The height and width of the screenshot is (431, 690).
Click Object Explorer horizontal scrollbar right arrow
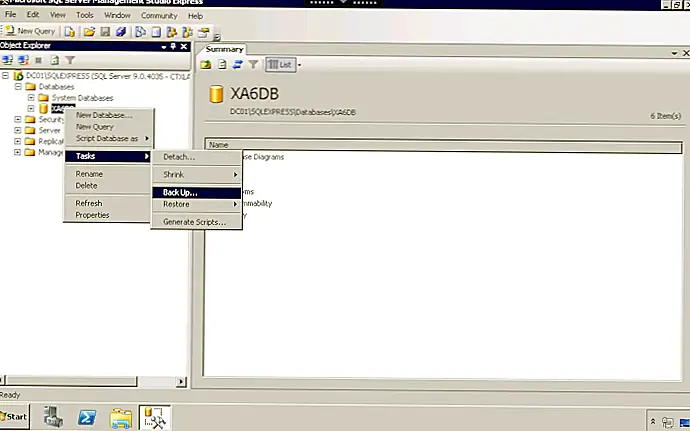(181, 382)
